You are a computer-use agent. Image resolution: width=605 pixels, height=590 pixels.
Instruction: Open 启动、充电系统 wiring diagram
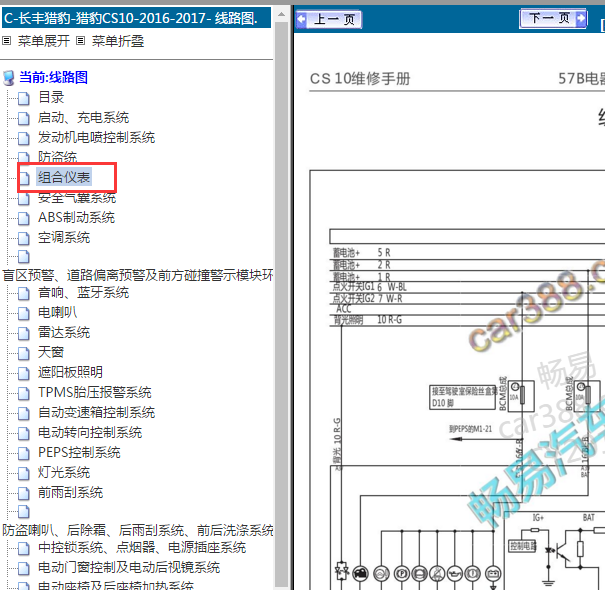[83, 117]
